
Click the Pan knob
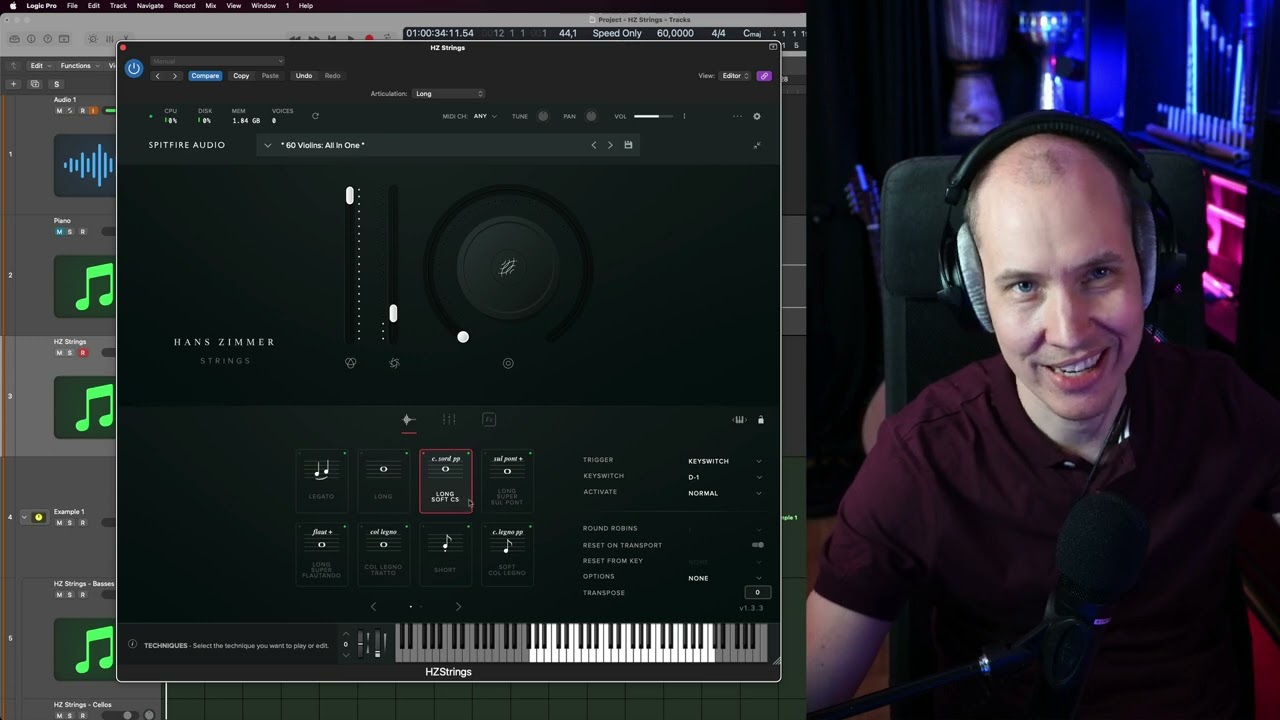point(591,116)
